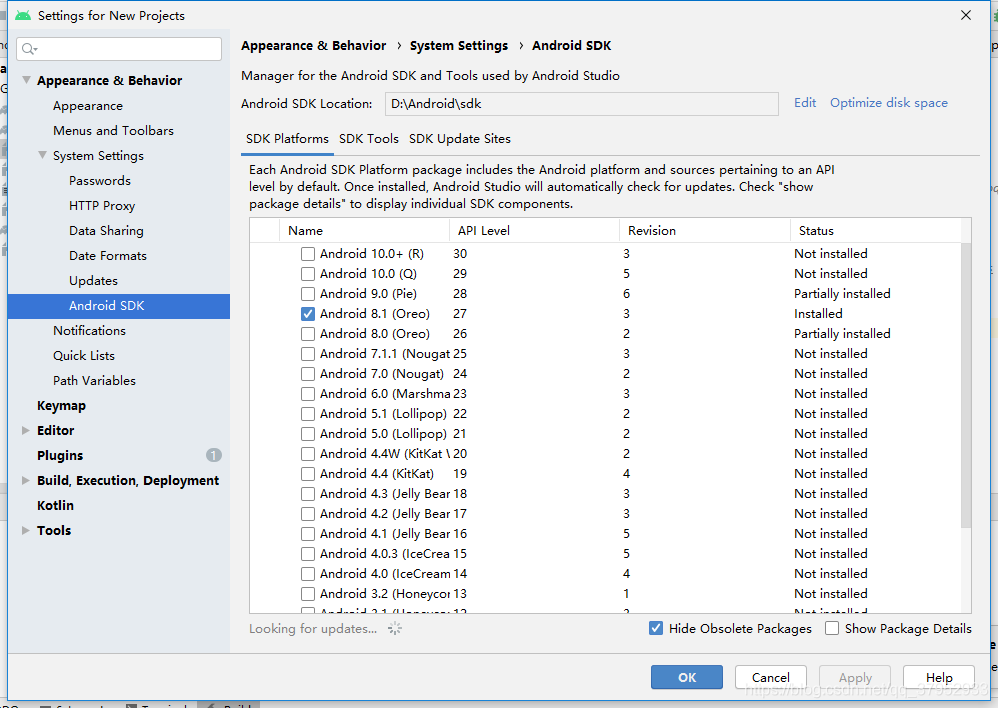Click the Plugins update count badge
998x708 pixels.
(x=213, y=455)
